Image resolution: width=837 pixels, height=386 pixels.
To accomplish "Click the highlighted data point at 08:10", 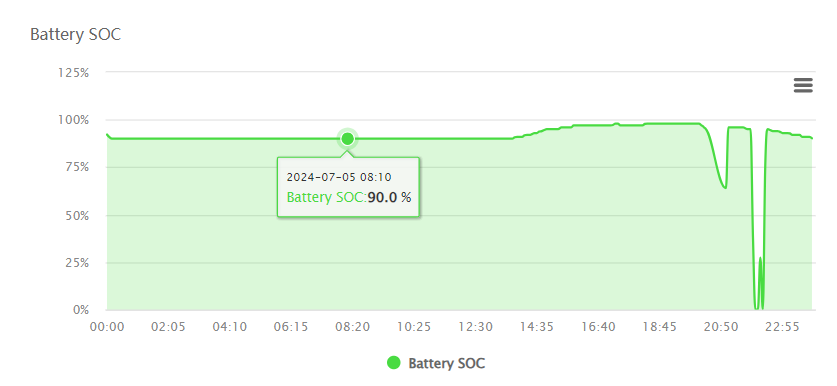I will pyautogui.click(x=348, y=139).
